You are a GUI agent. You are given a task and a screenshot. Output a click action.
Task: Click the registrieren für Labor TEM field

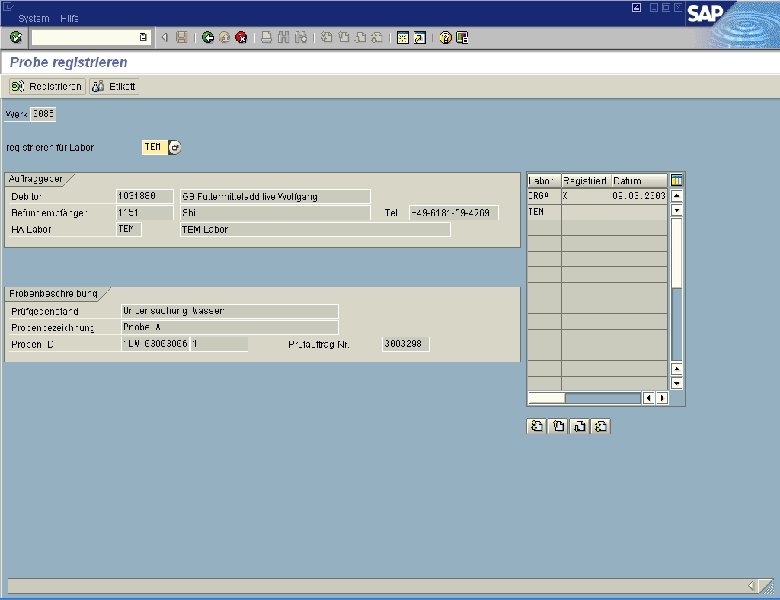point(154,147)
